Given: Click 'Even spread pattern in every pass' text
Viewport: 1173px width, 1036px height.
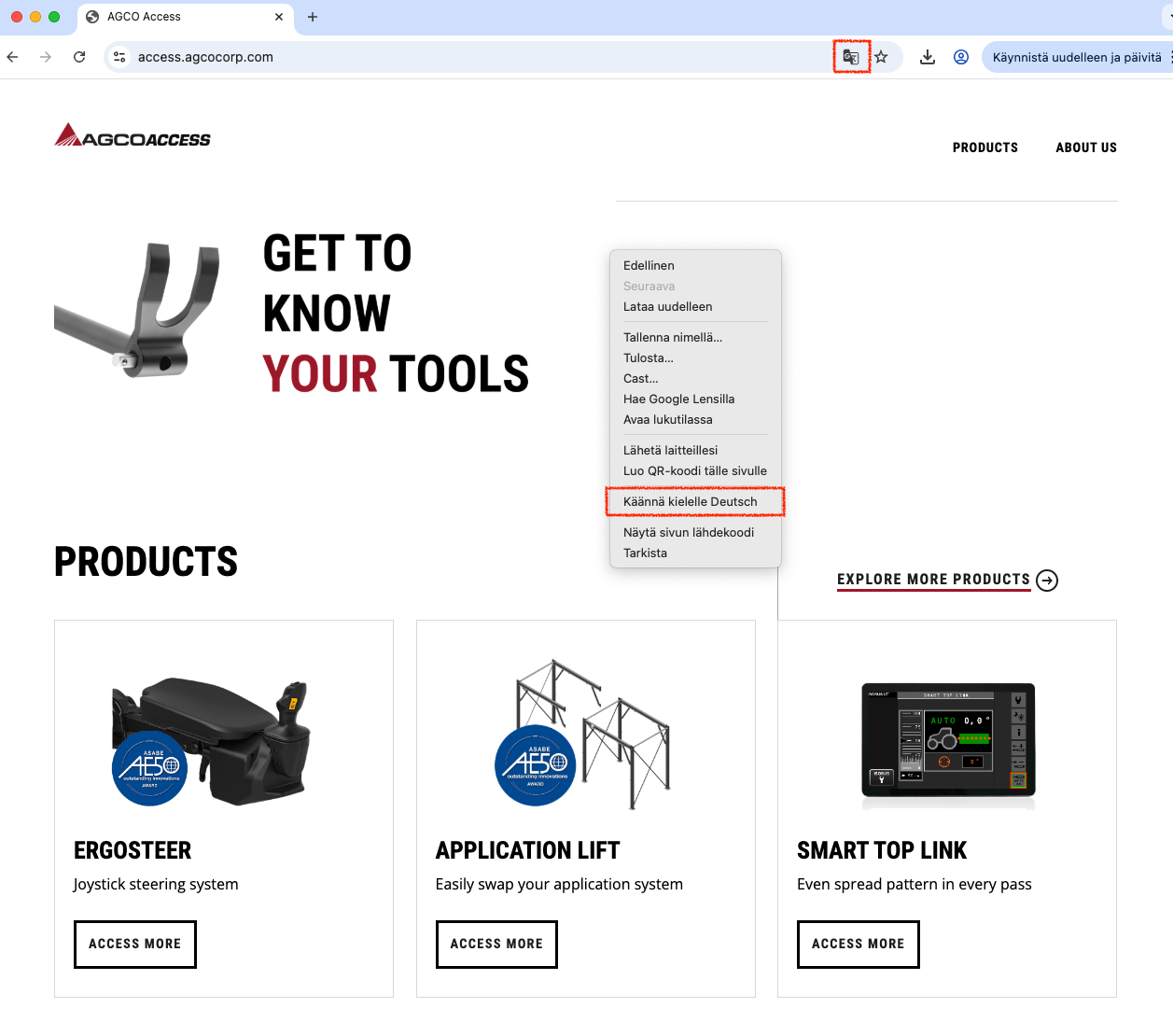Looking at the screenshot, I should point(915,885).
